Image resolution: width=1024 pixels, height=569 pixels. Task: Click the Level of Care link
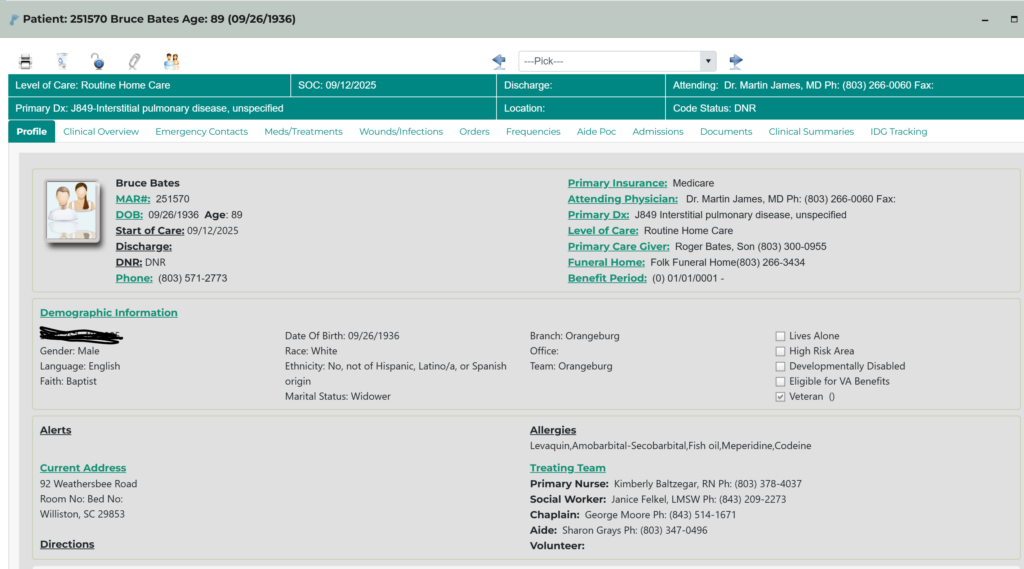pyautogui.click(x=603, y=231)
